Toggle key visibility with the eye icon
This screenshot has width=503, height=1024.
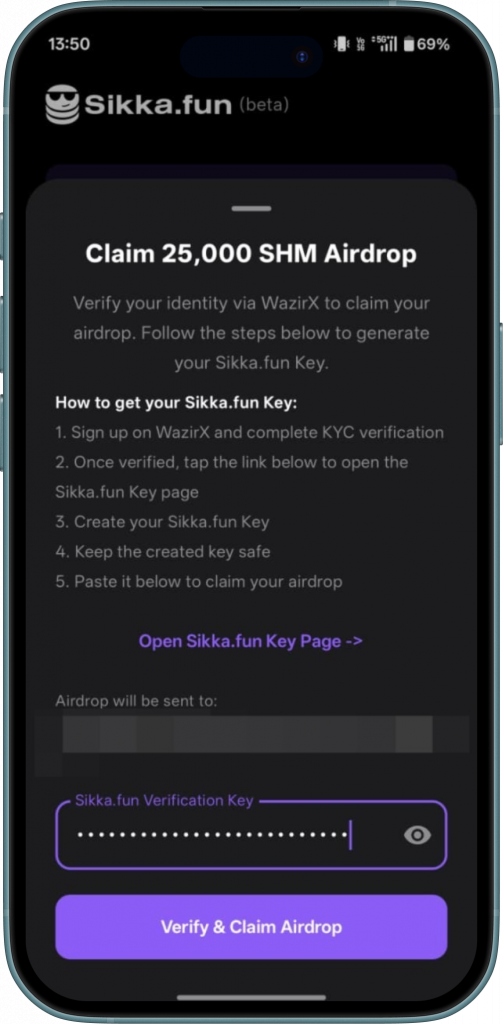click(x=417, y=835)
